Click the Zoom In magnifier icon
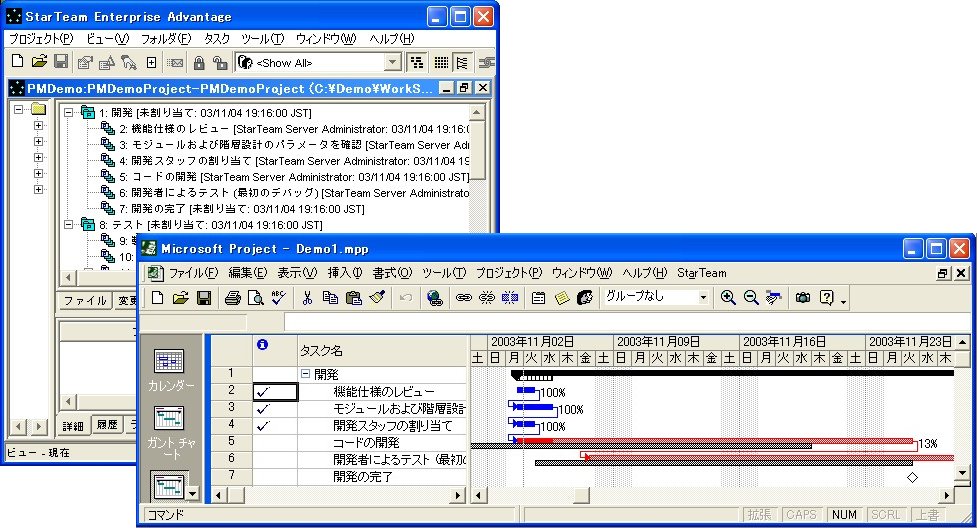 pyautogui.click(x=728, y=298)
